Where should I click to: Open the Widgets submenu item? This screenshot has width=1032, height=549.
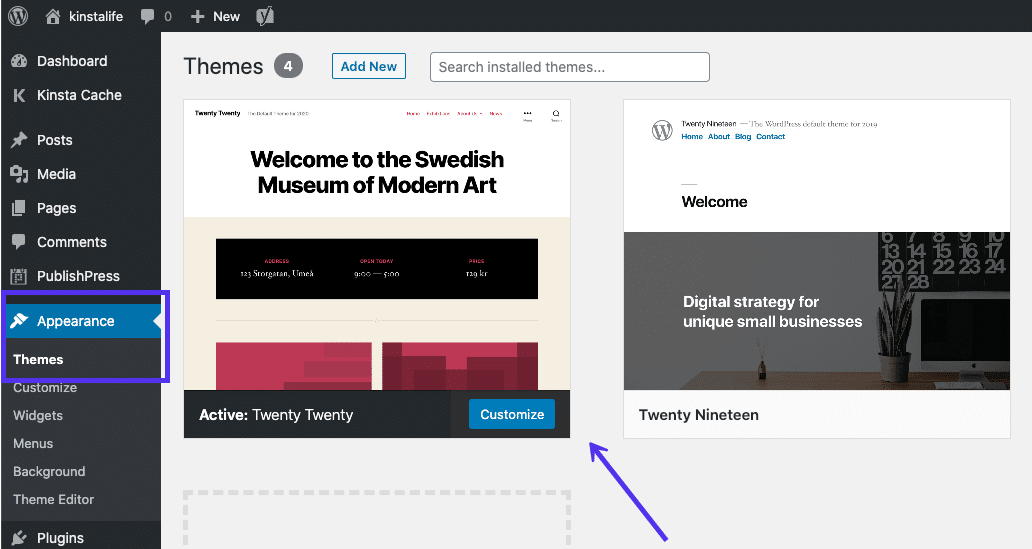coord(38,415)
